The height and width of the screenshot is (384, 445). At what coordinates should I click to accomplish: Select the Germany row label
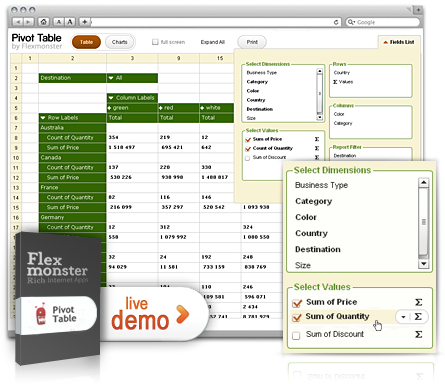(52, 217)
